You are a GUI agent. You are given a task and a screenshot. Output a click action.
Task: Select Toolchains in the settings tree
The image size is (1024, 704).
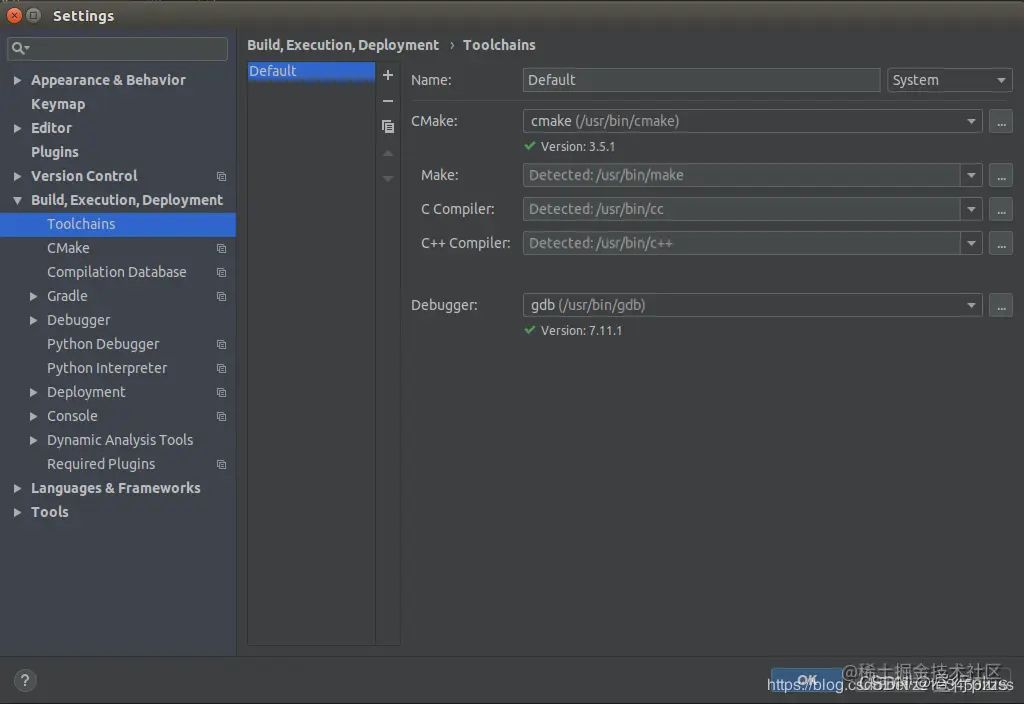tap(118, 225)
